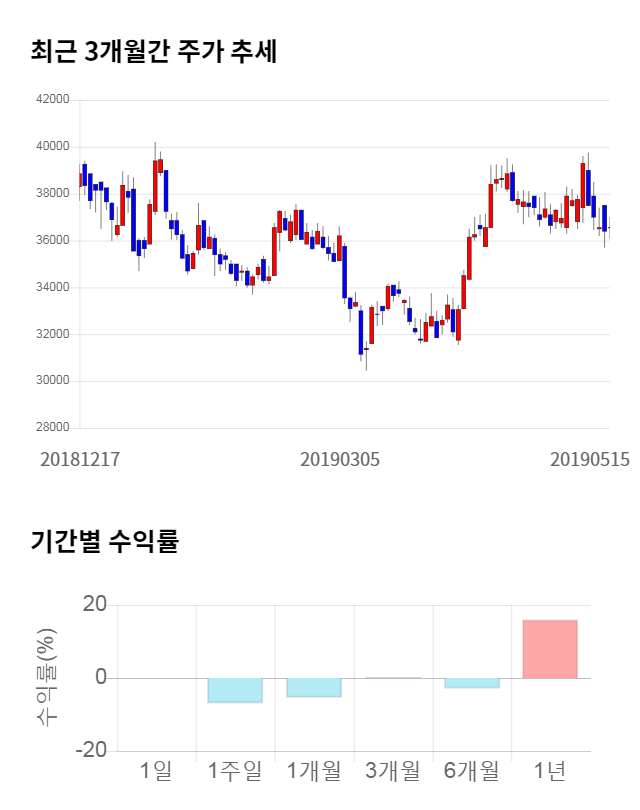Select the 1년 period label

(550, 771)
